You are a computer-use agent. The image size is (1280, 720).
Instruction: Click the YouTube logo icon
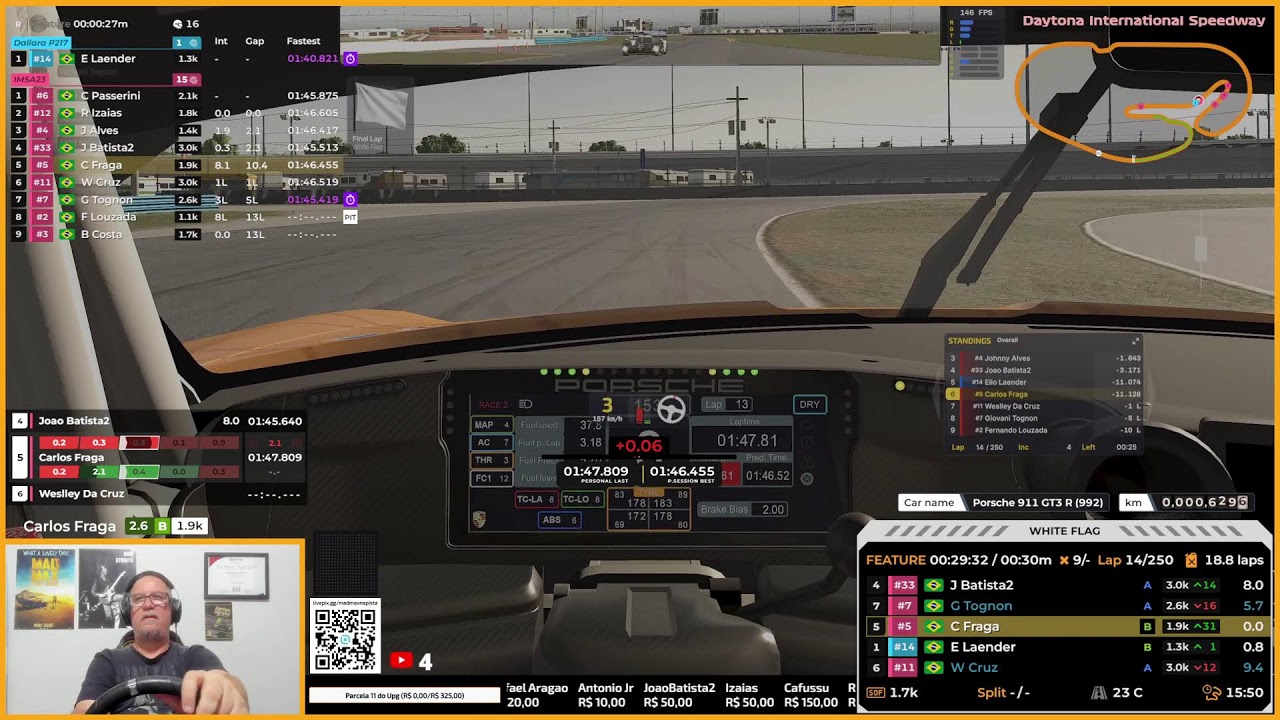click(401, 660)
